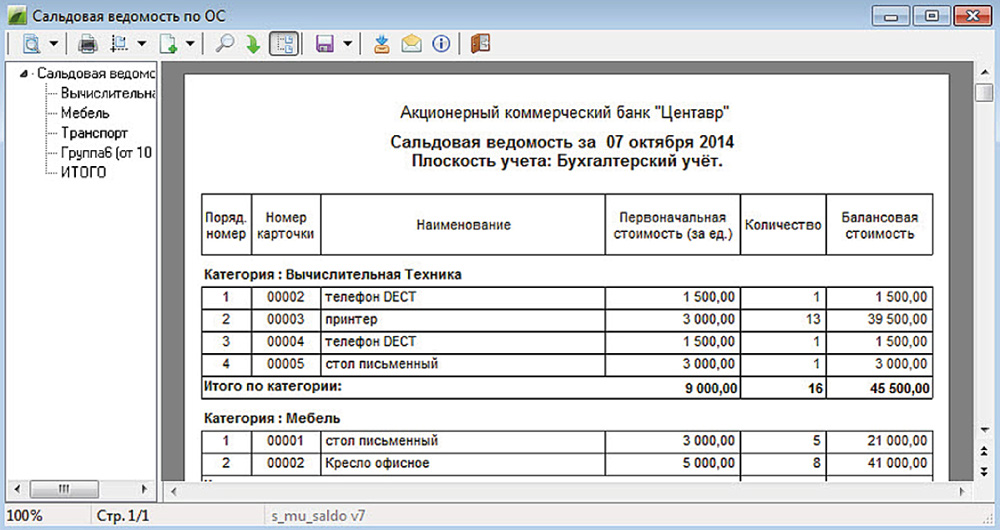Open the blue information icon

[440, 43]
